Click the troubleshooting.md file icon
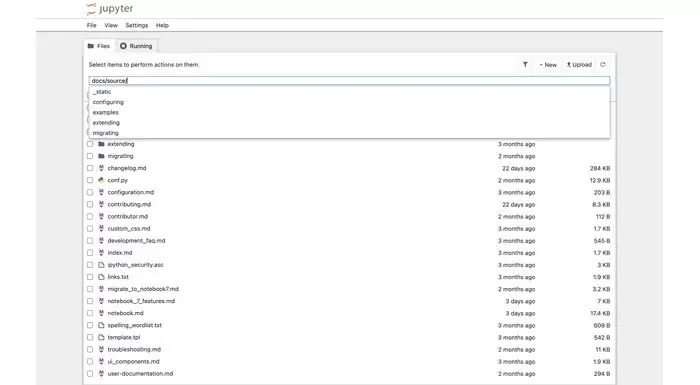This screenshot has width=700, height=385. (x=101, y=349)
